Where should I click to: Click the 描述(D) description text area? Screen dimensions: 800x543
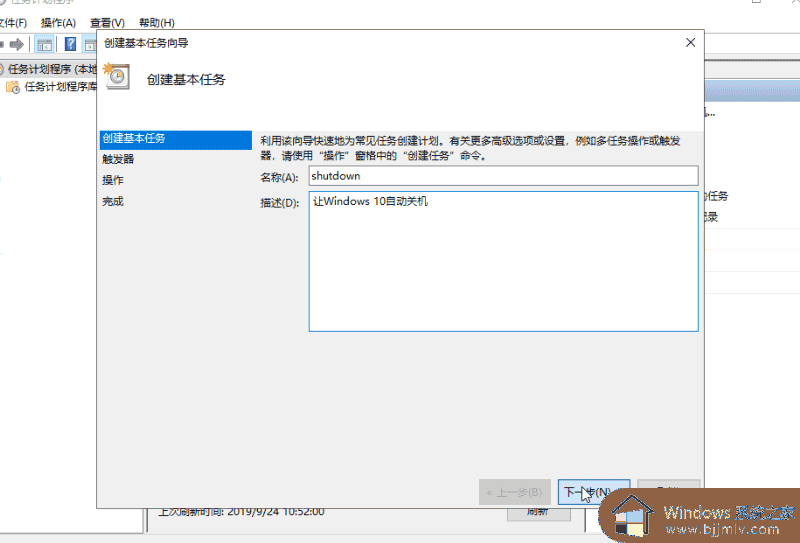503,261
